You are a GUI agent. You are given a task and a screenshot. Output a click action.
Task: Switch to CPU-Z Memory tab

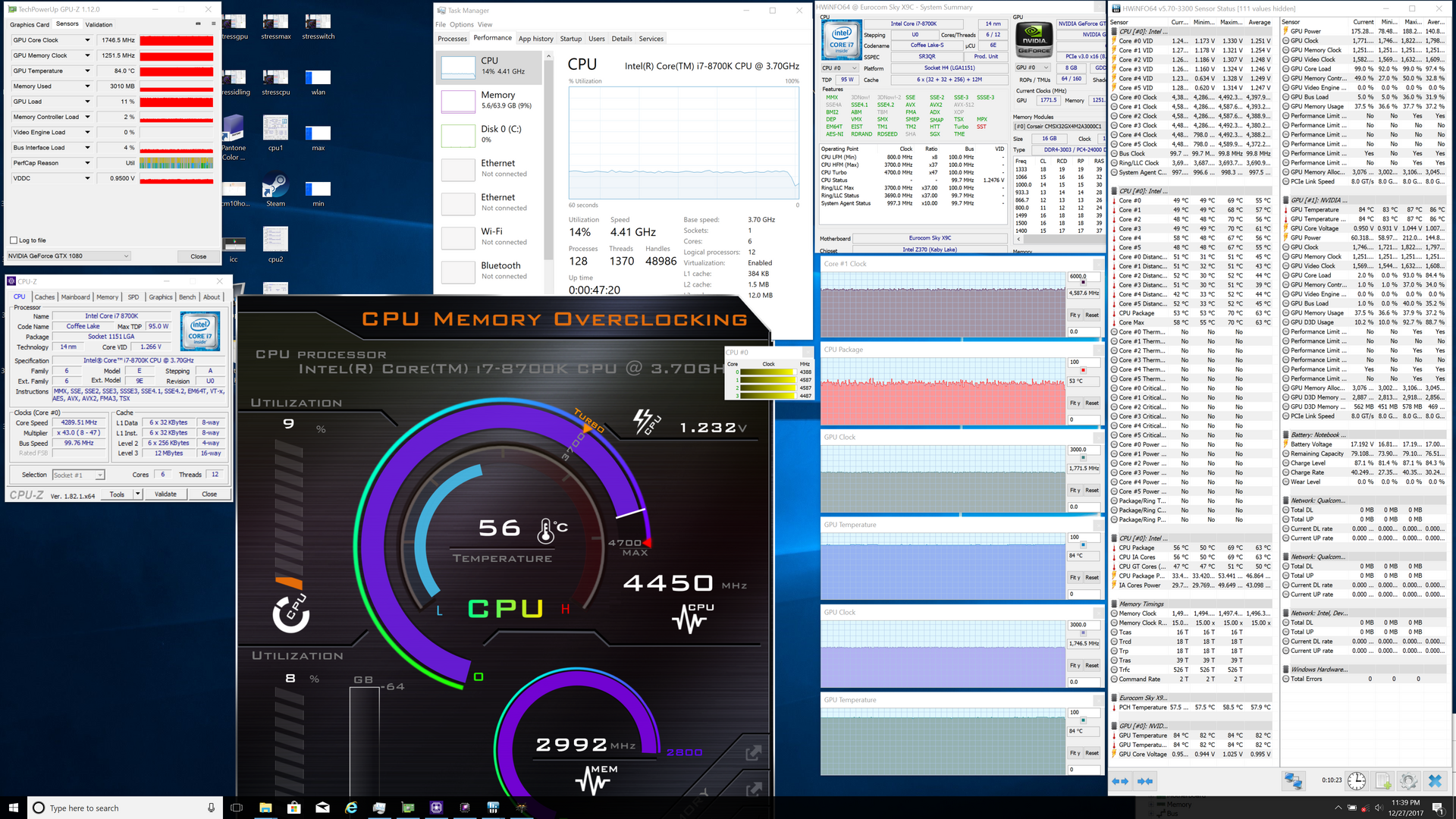point(107,297)
